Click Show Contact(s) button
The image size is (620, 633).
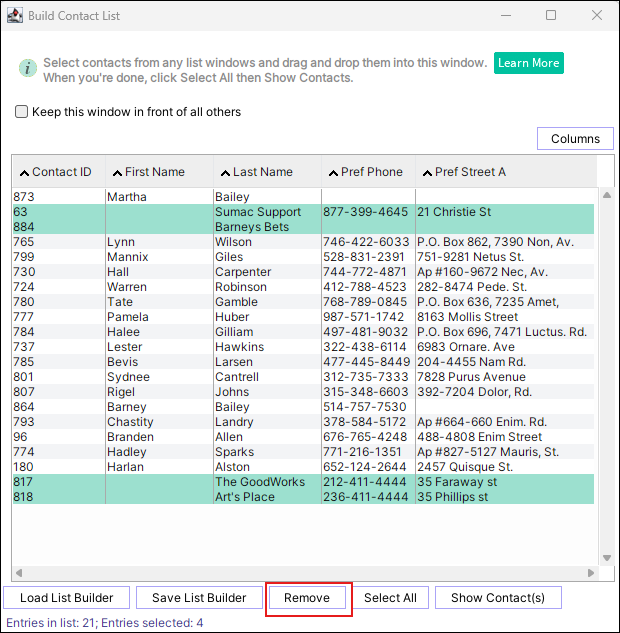pos(498,598)
